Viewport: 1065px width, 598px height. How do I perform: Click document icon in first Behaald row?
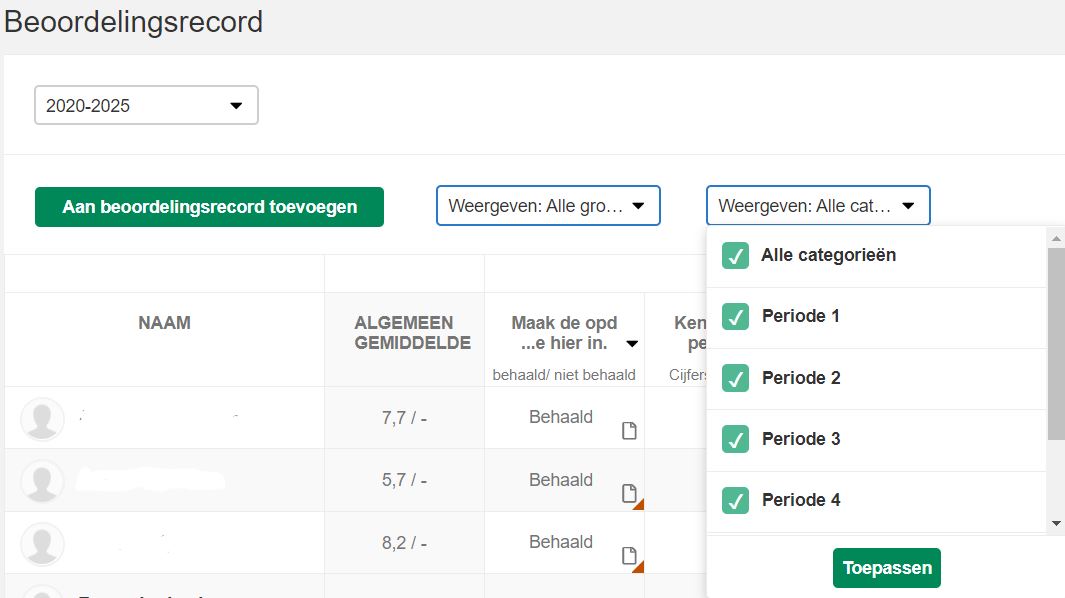click(629, 431)
